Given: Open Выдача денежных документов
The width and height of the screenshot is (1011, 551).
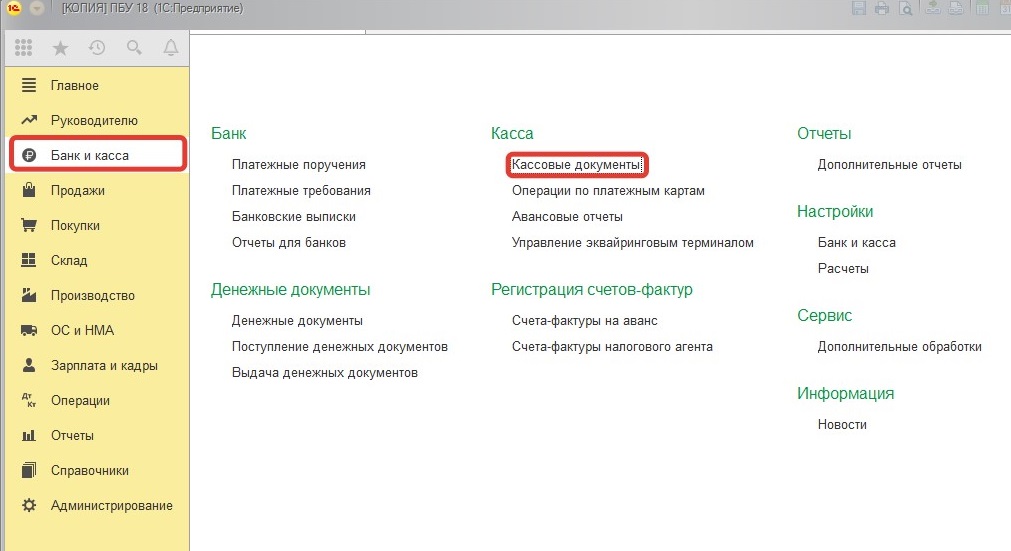Looking at the screenshot, I should (325, 372).
